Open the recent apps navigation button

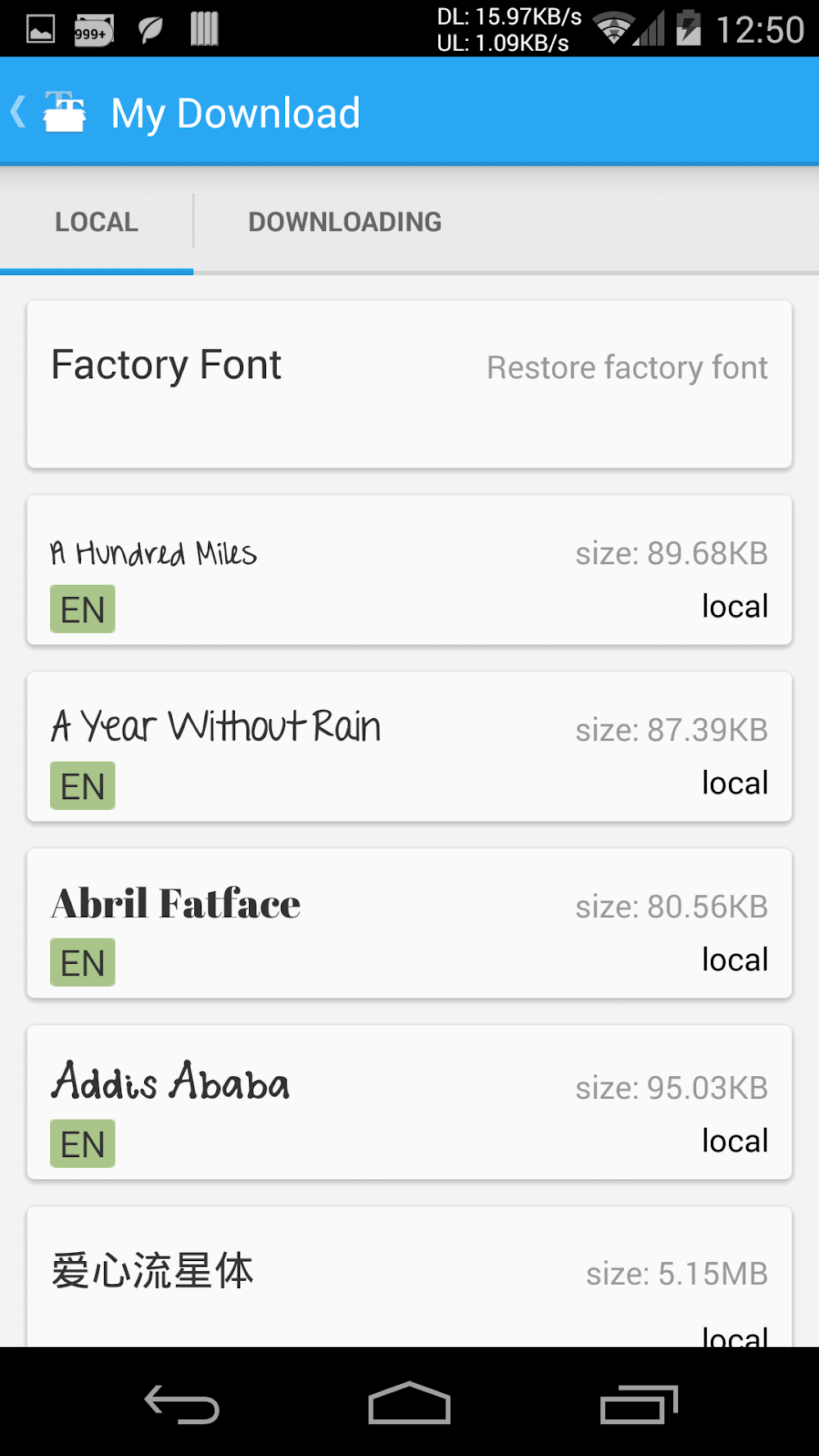click(639, 1404)
